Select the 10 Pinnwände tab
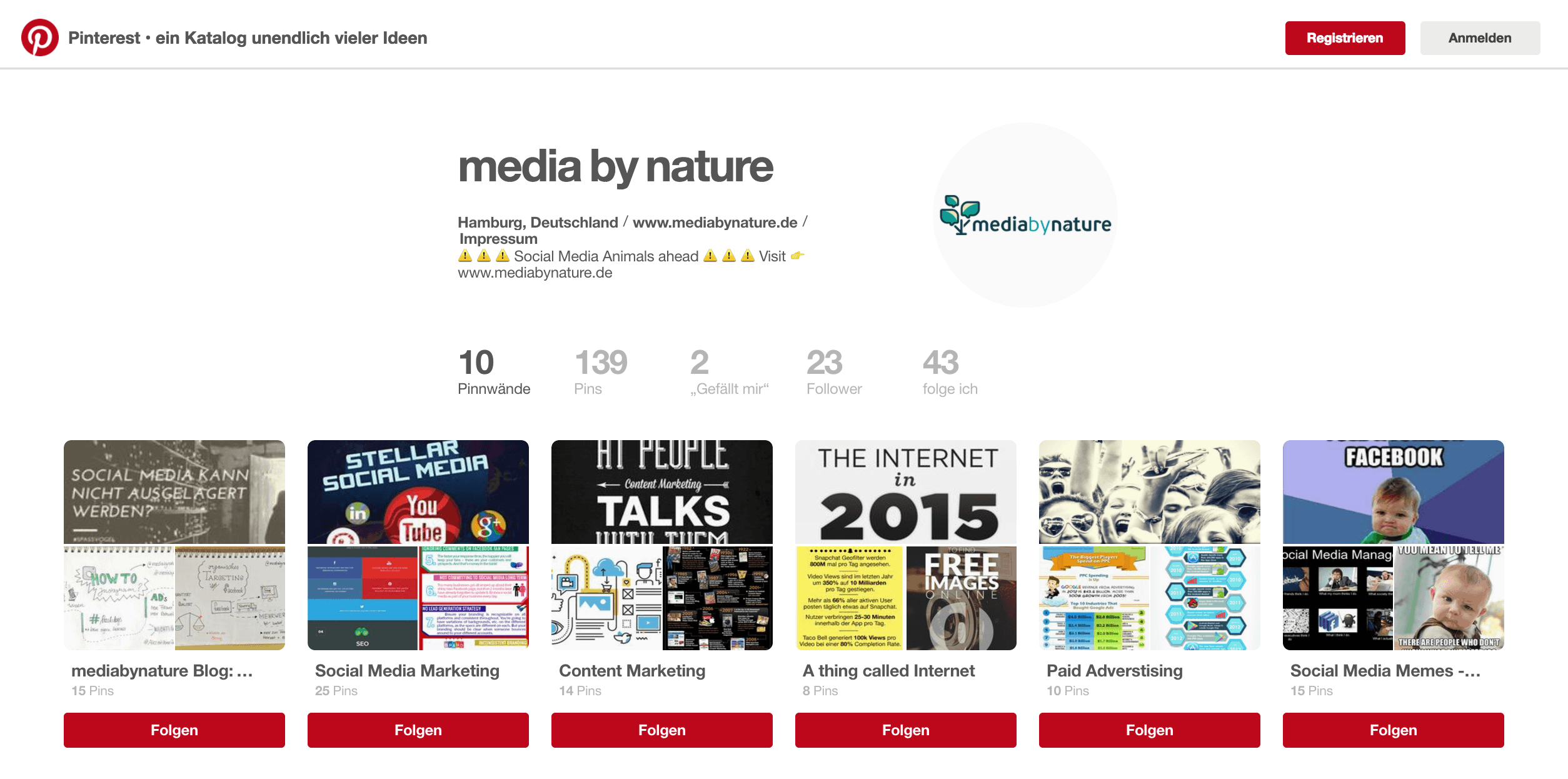Viewport: 1568px width, 779px height. point(494,372)
